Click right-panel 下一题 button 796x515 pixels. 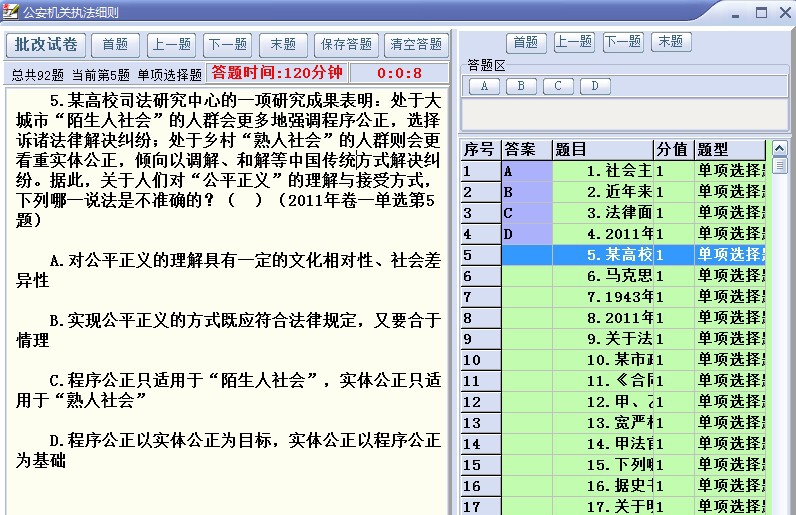tap(623, 42)
